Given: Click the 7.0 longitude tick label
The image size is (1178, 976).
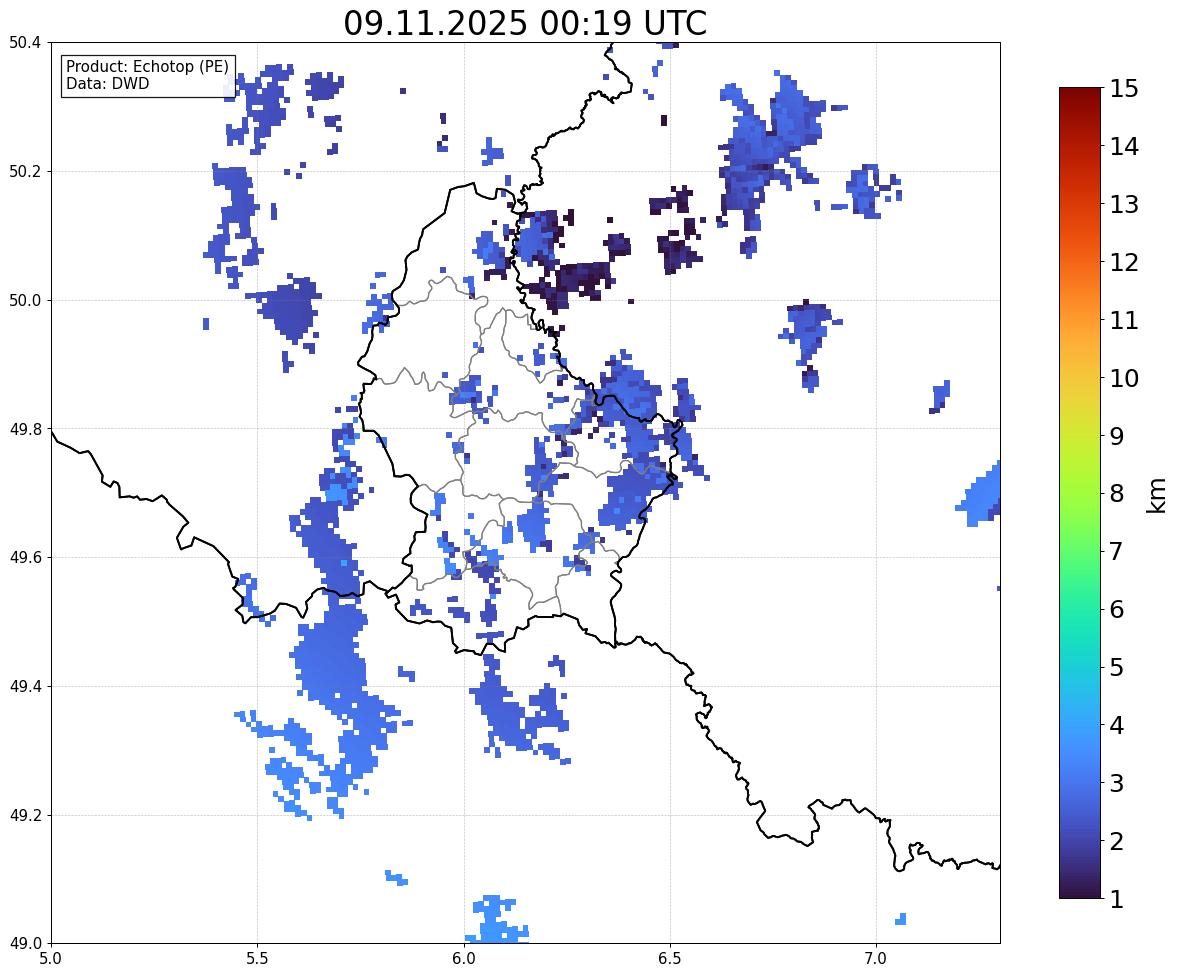Looking at the screenshot, I should pos(877,959).
